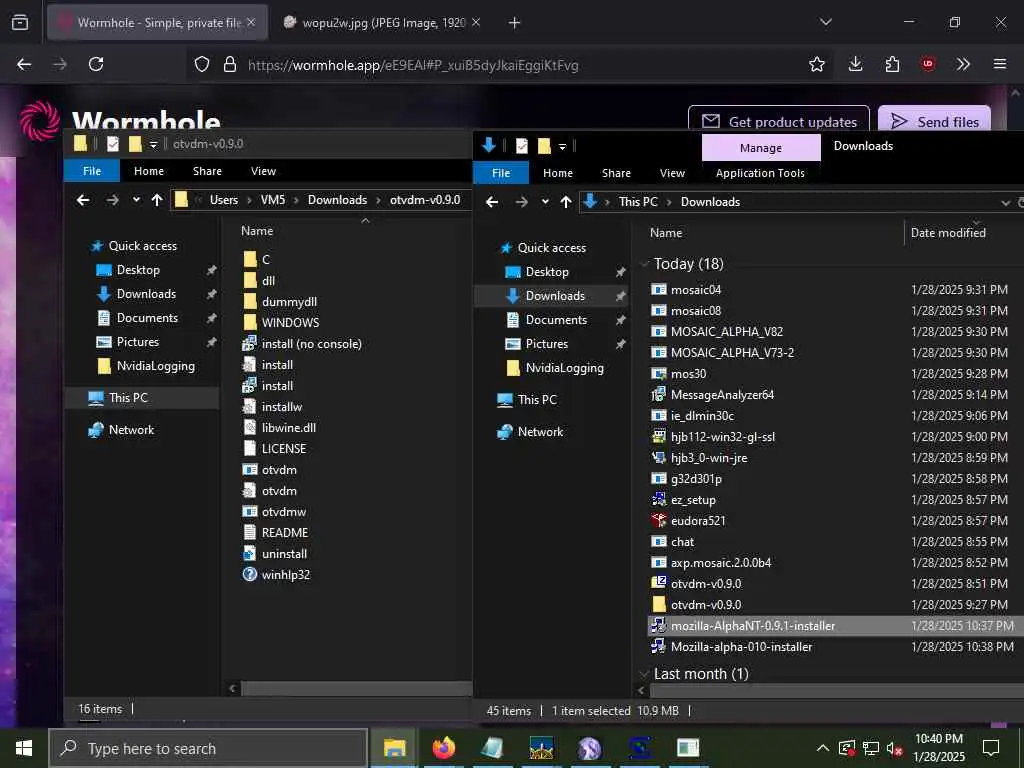1024x768 pixels.
Task: Go up a folder in otvdm-v0.9.0 window
Action: coord(157,200)
